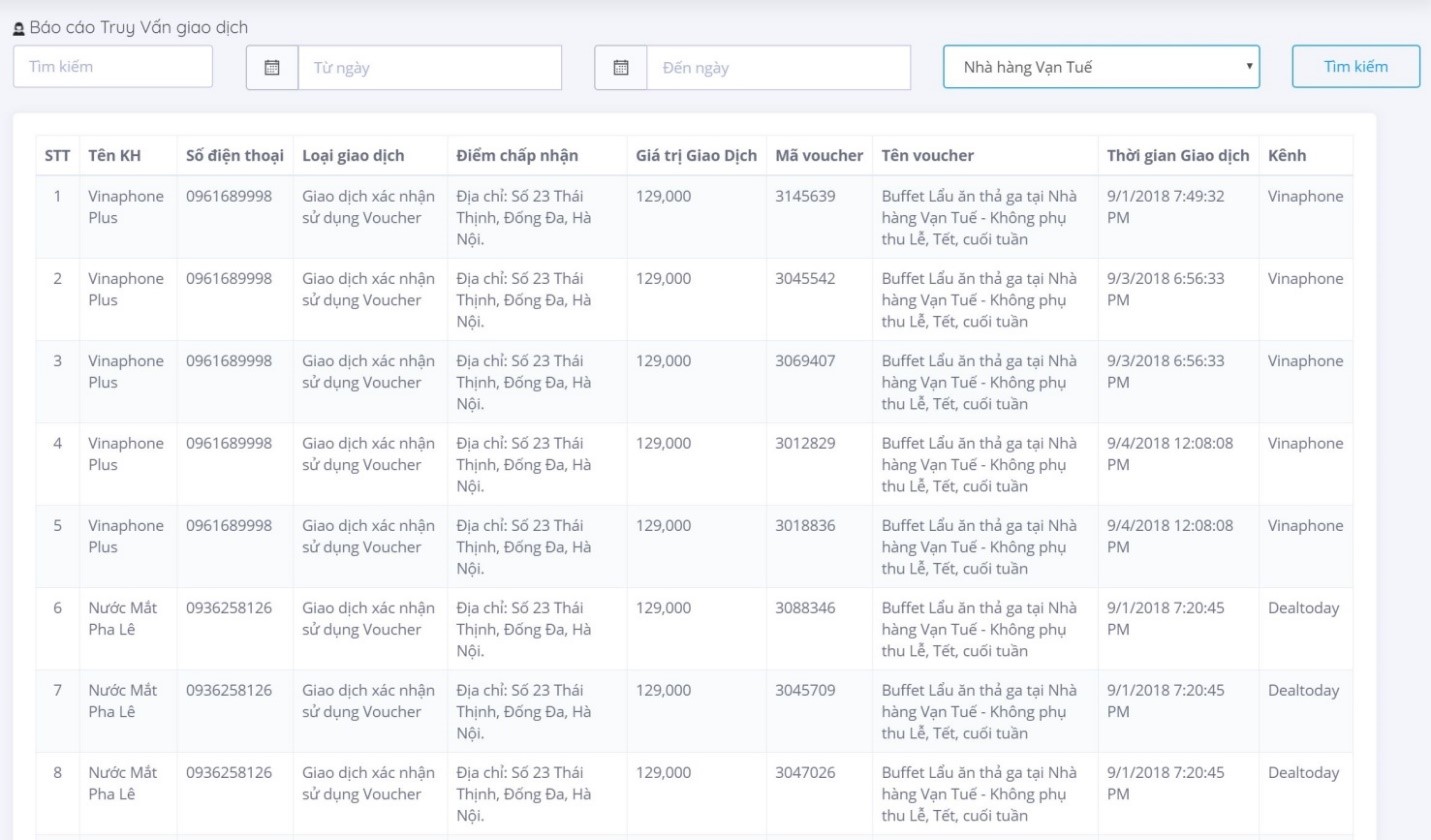Click the calendar icon beside Từ ngày
The height and width of the screenshot is (840, 1431).
pos(272,68)
